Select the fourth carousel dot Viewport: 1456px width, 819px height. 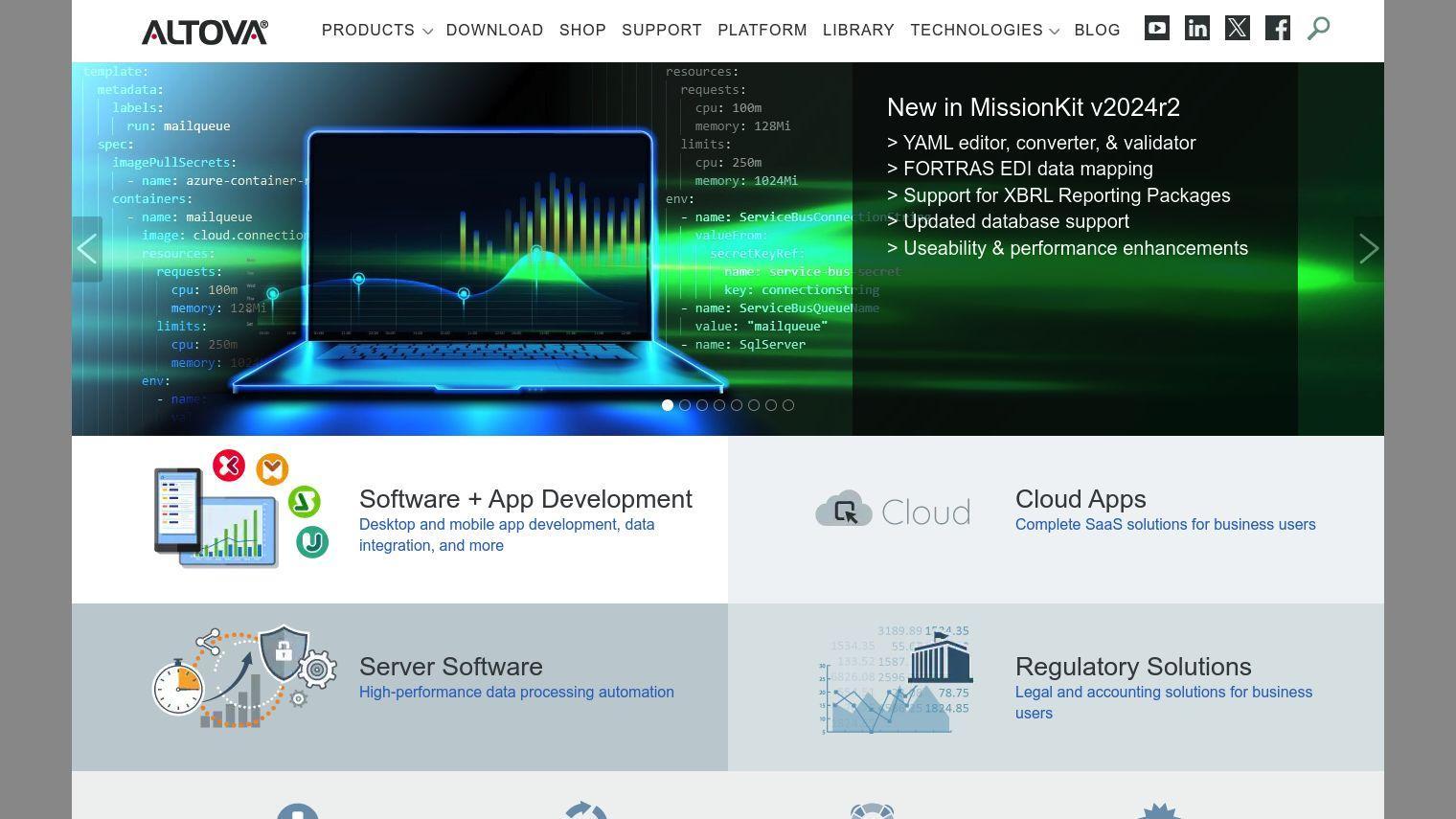719,405
